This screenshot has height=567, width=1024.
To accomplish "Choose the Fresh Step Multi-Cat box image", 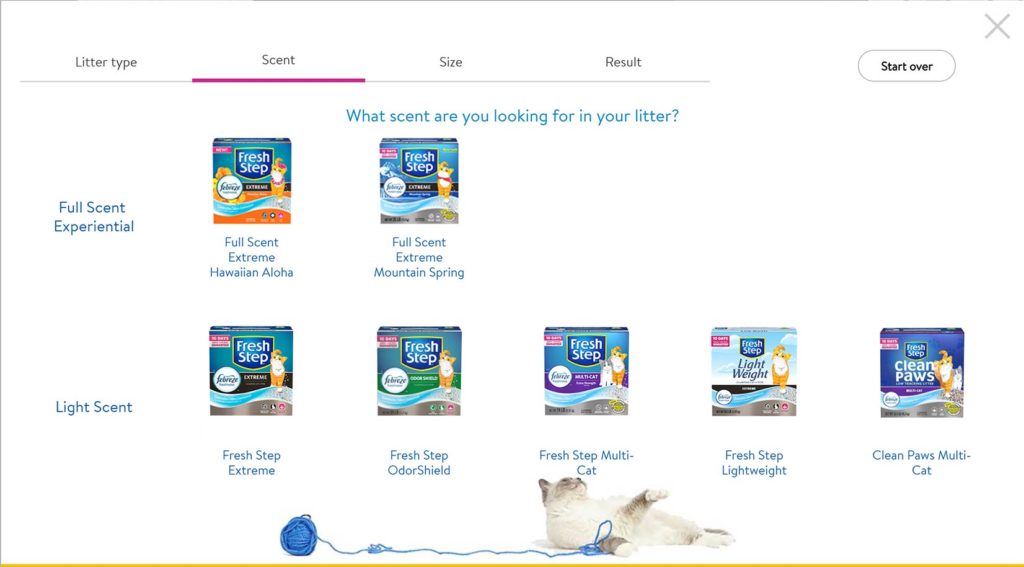I will pyautogui.click(x=586, y=370).
